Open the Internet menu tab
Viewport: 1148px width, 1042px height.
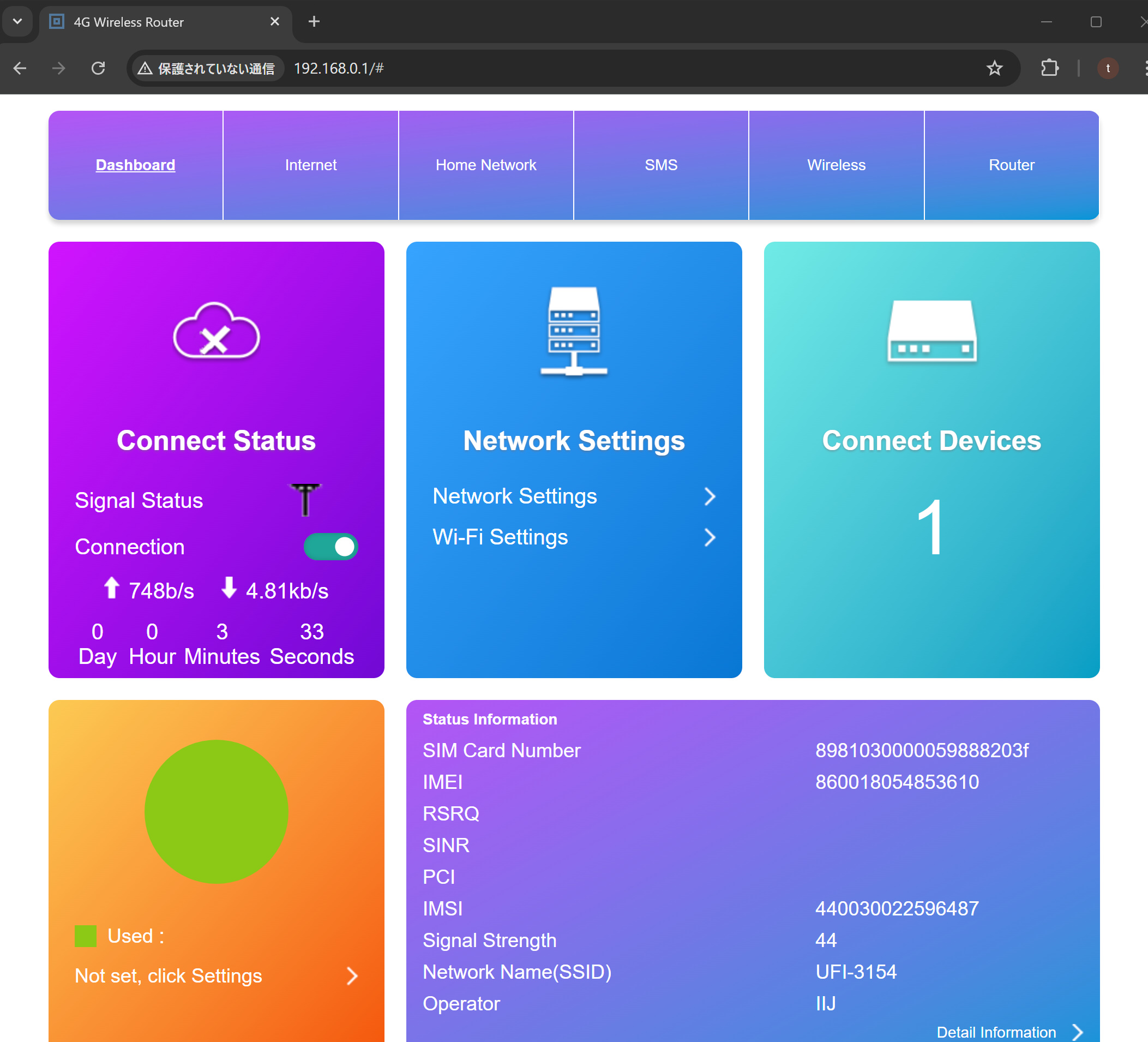pos(310,165)
